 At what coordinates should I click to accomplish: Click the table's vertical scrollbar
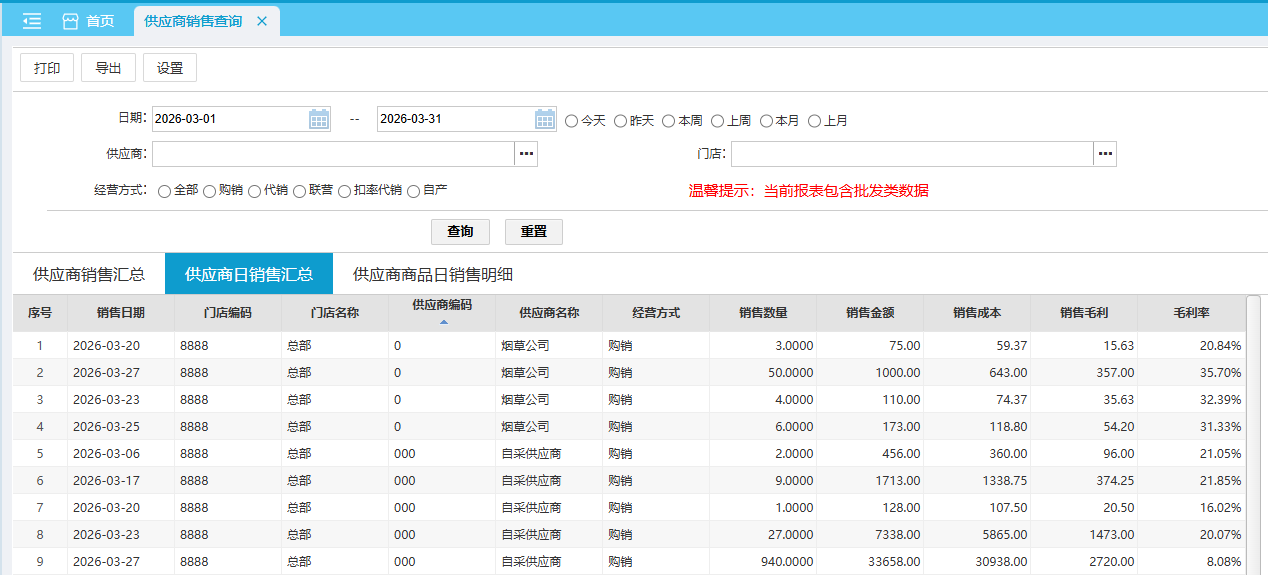(1254, 430)
